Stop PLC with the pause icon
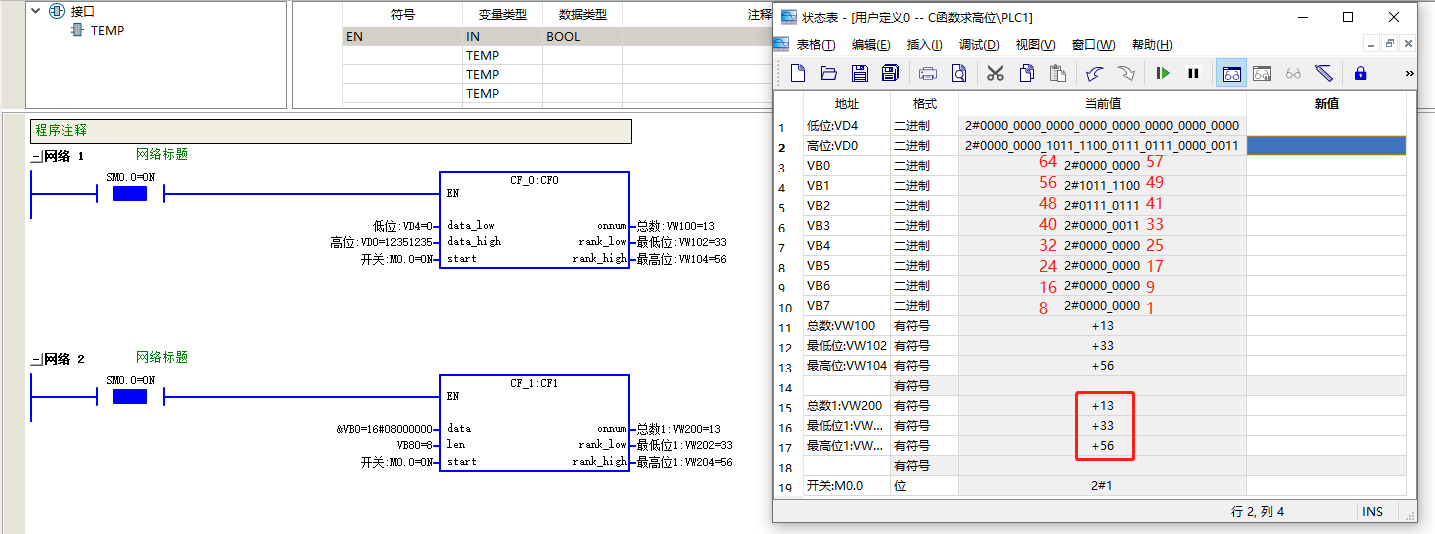 point(1193,73)
